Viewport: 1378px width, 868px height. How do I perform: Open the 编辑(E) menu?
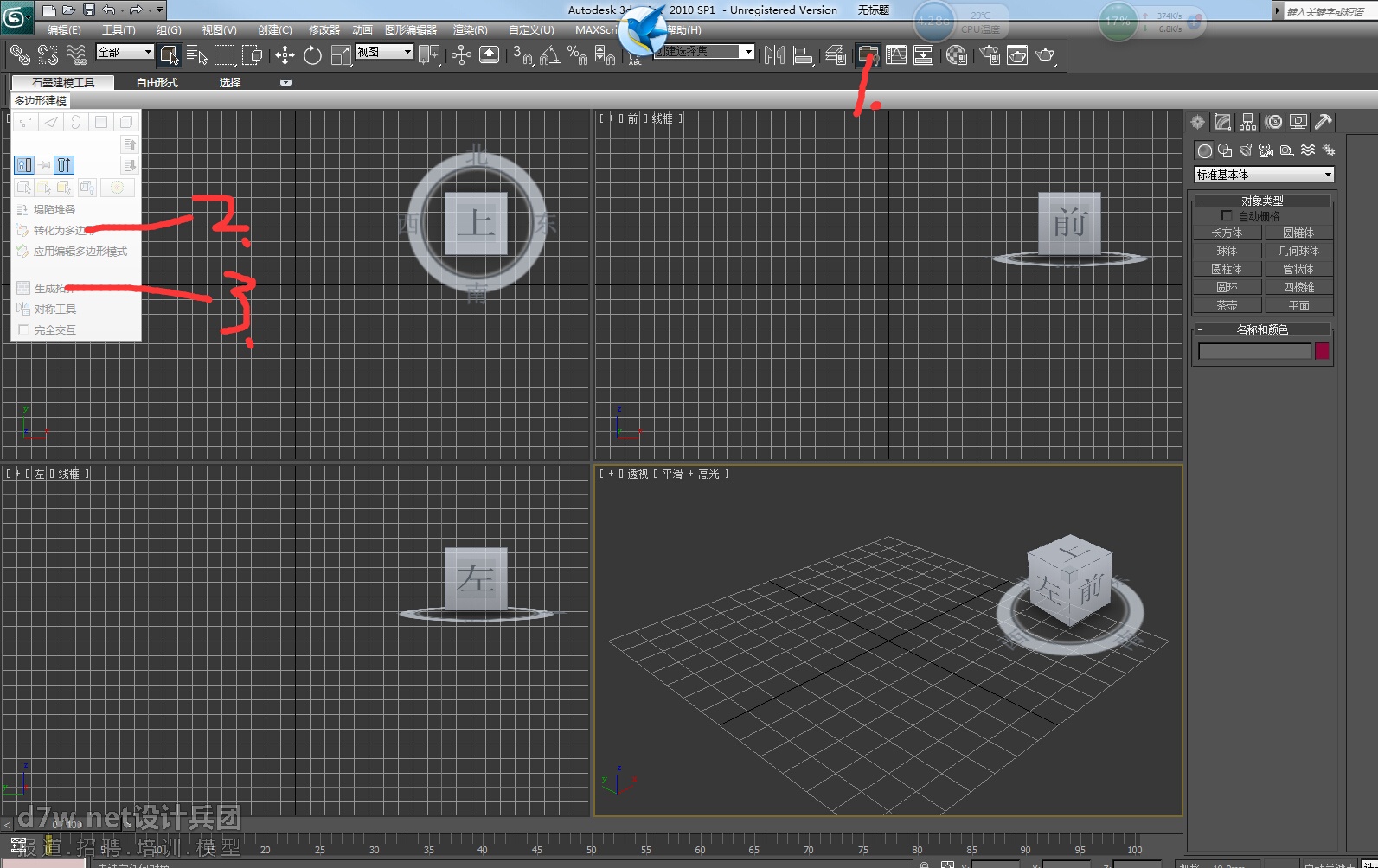pyautogui.click(x=64, y=29)
